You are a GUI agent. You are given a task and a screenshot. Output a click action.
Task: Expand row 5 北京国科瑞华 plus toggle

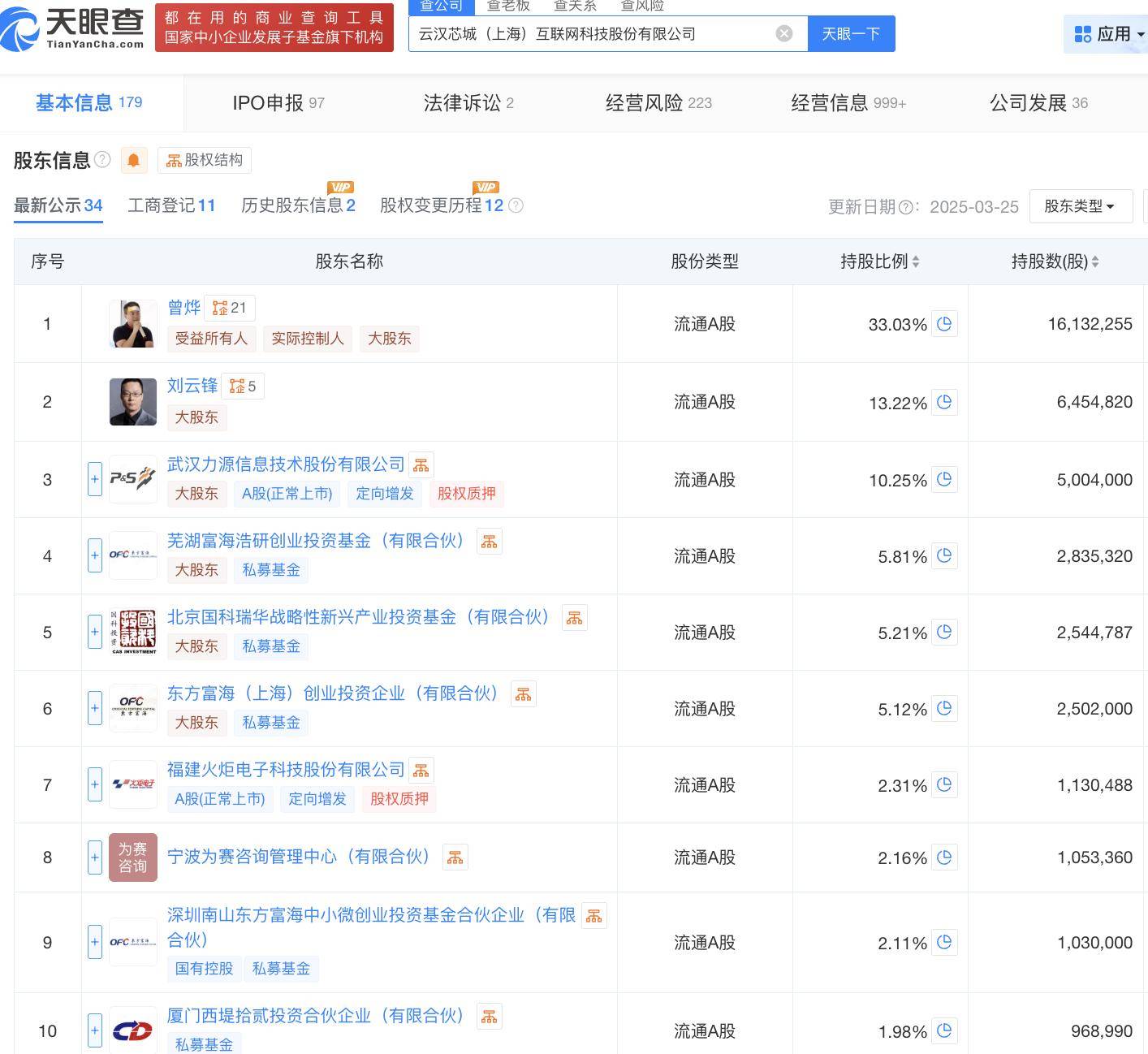click(95, 632)
